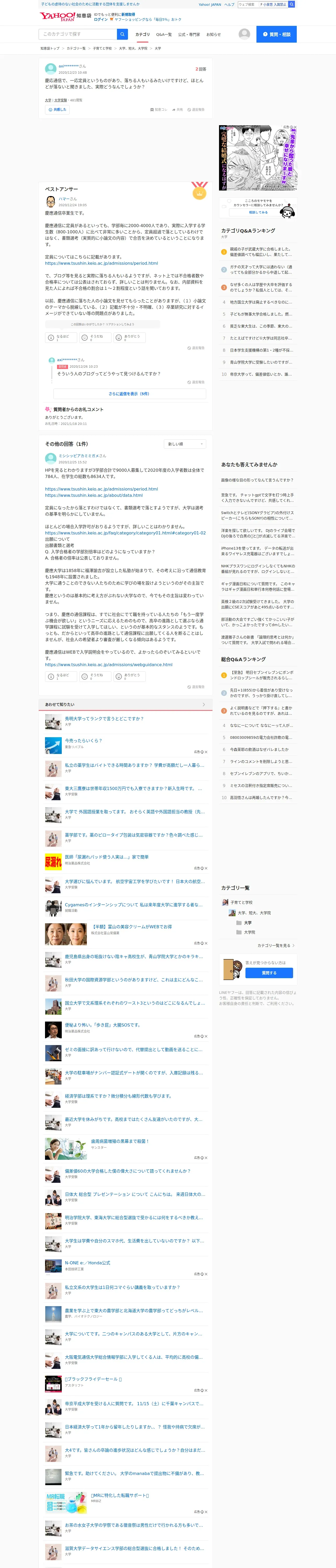Click the 大学受験 category tag under question

(61, 100)
